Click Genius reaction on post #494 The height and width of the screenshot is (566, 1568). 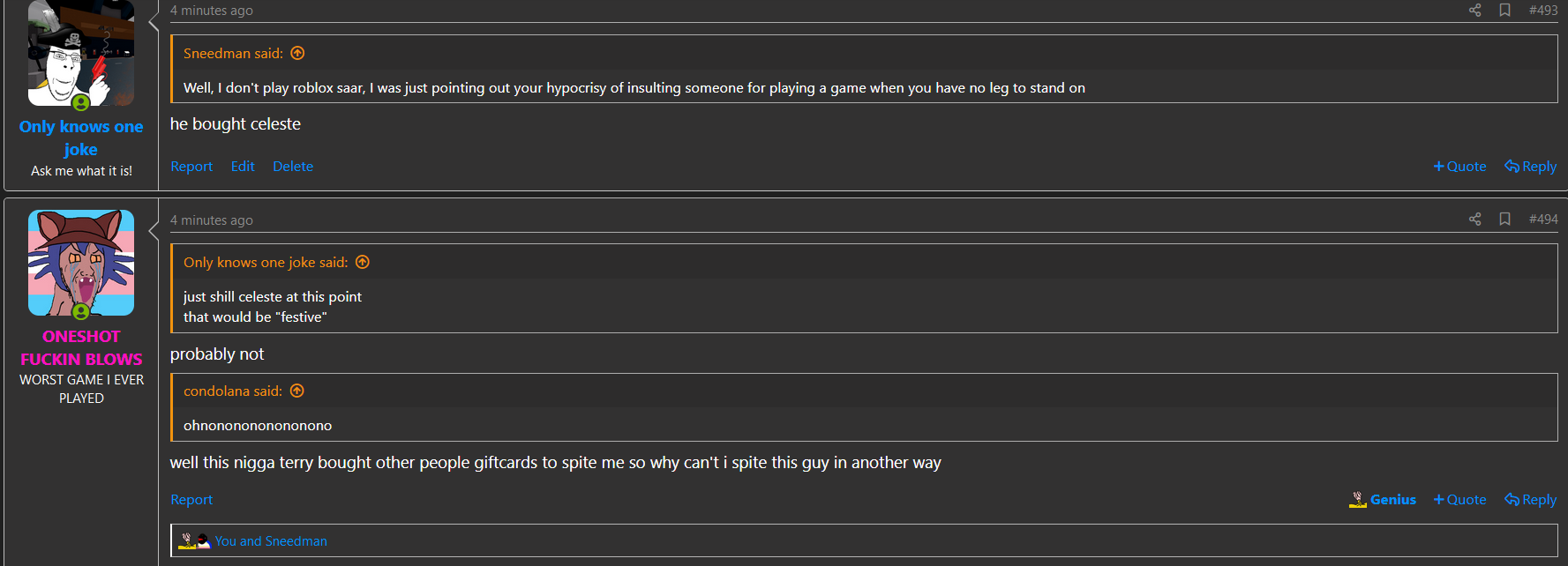coord(1383,499)
